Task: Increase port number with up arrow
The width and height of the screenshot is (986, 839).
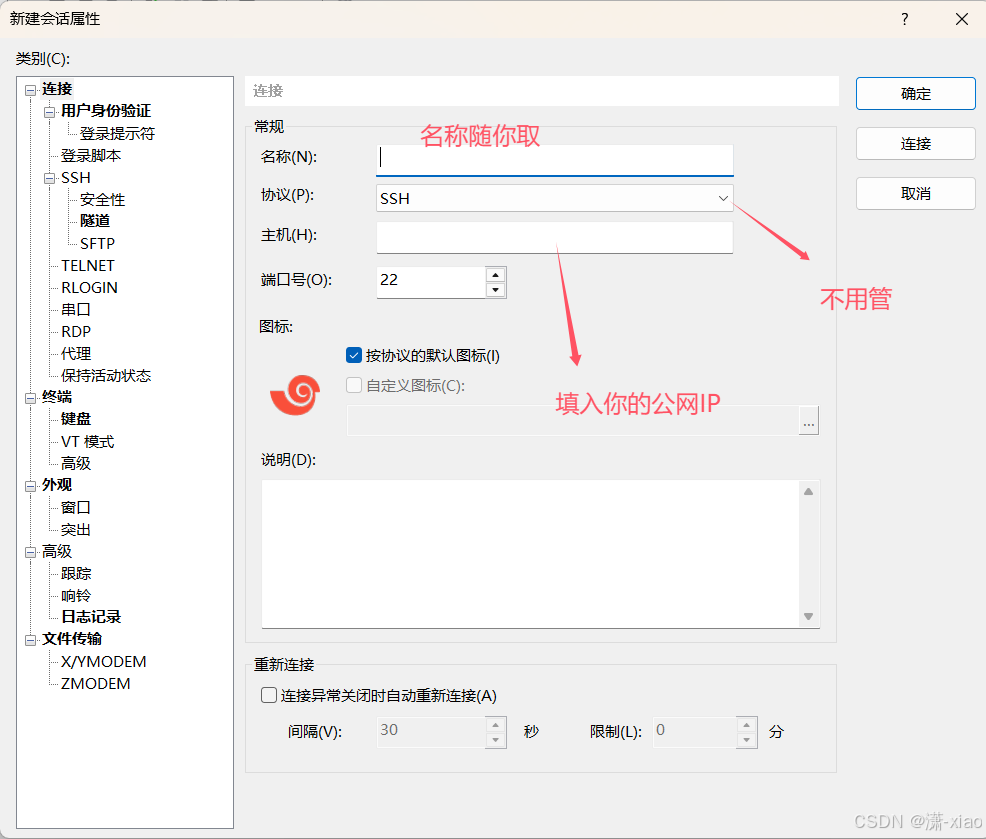Action: [496, 275]
